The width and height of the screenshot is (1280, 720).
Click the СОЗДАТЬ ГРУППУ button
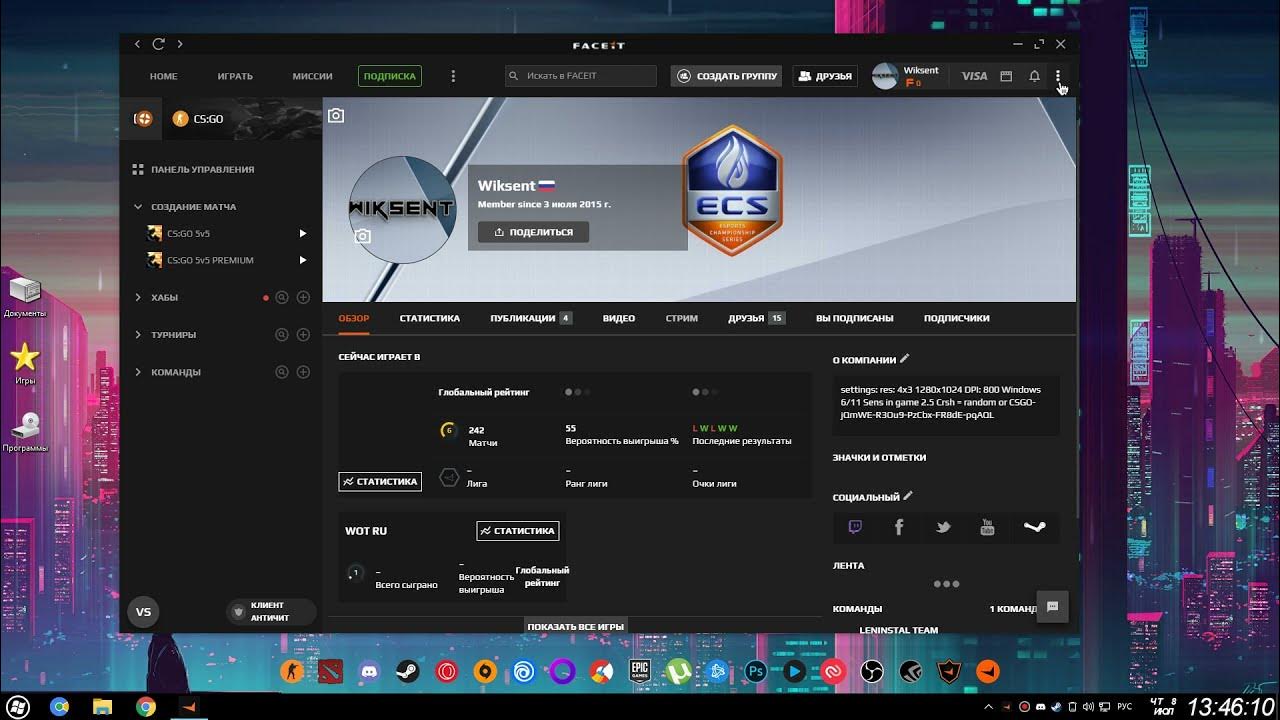[x=728, y=76]
